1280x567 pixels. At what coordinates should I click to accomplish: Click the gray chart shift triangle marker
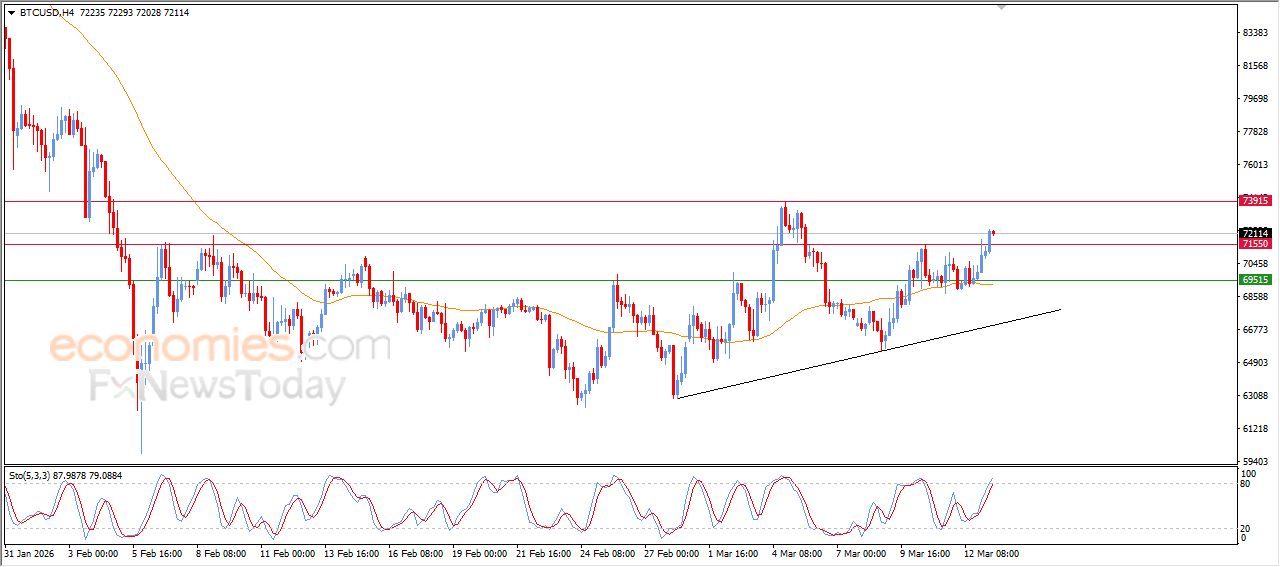pos(1001,7)
